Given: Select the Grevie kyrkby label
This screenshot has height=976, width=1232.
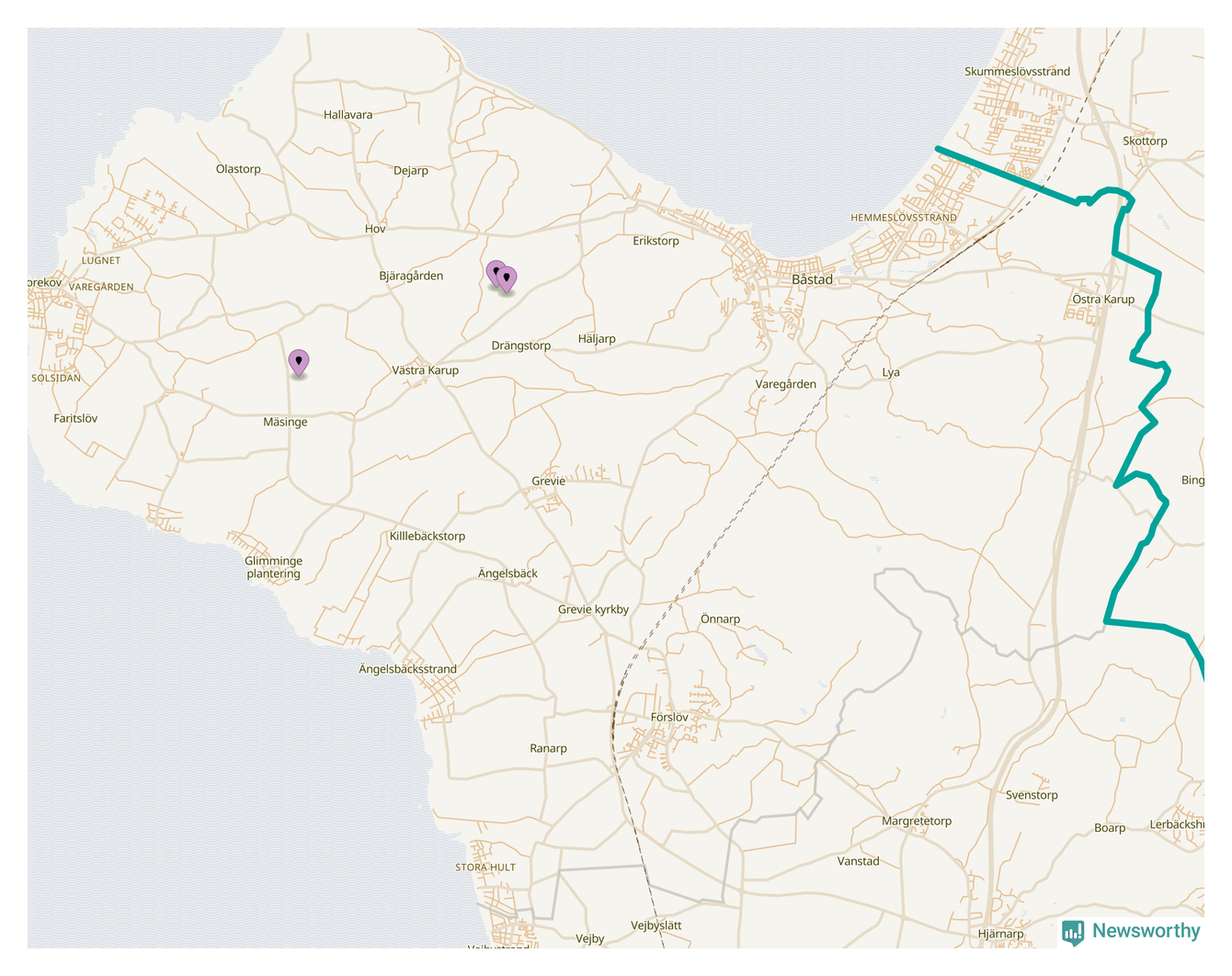Looking at the screenshot, I should pos(593,609).
